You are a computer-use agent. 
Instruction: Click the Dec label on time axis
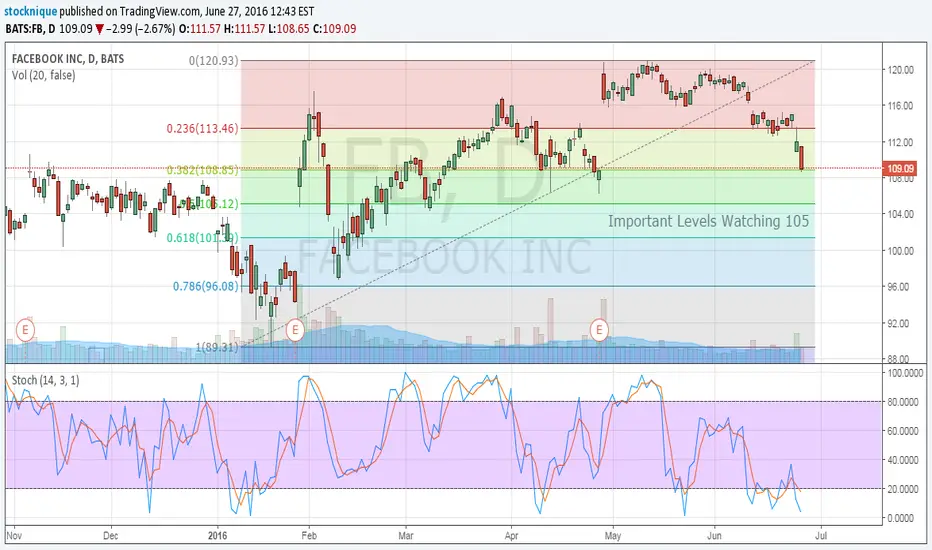pyautogui.click(x=111, y=536)
